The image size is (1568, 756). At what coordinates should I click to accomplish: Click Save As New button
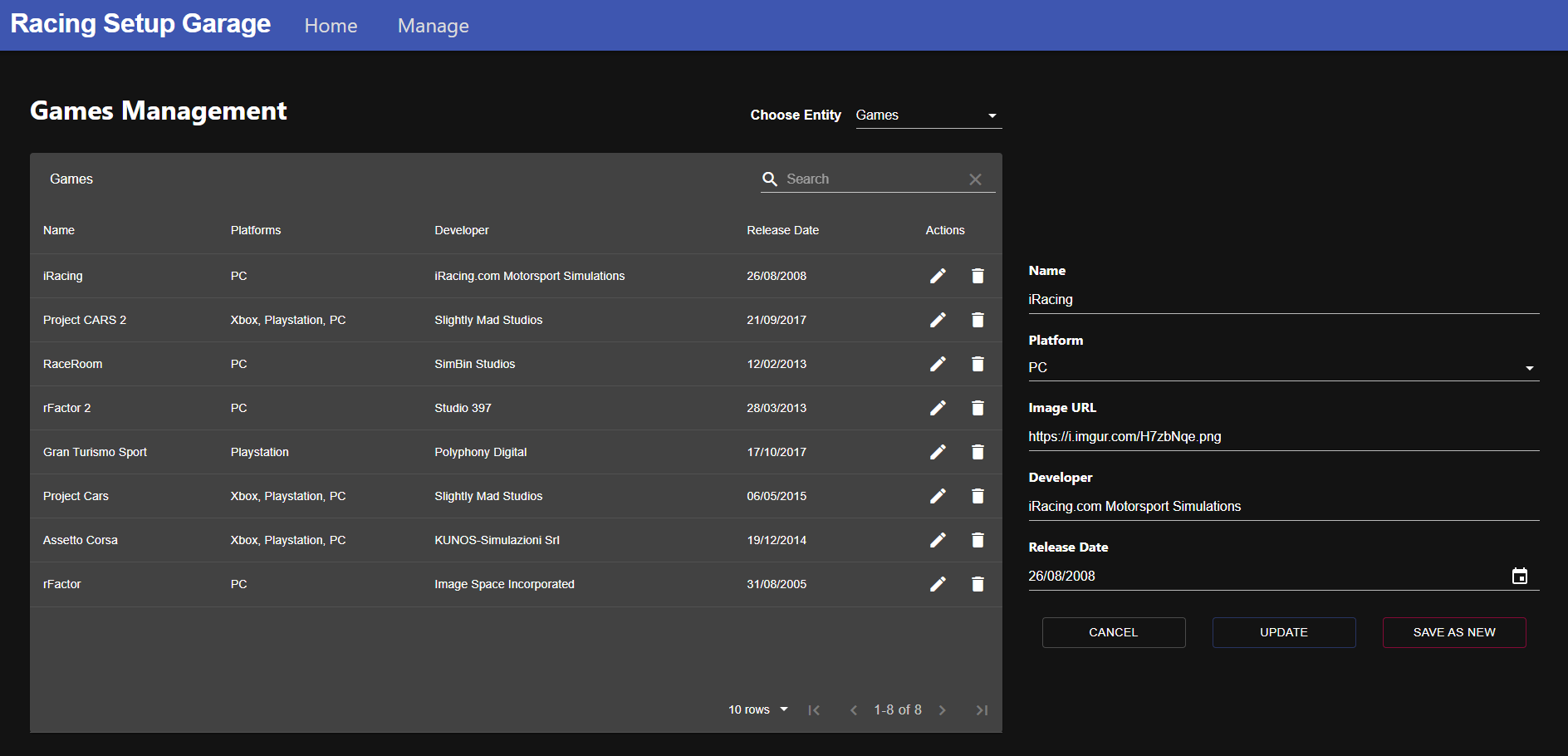(1454, 632)
